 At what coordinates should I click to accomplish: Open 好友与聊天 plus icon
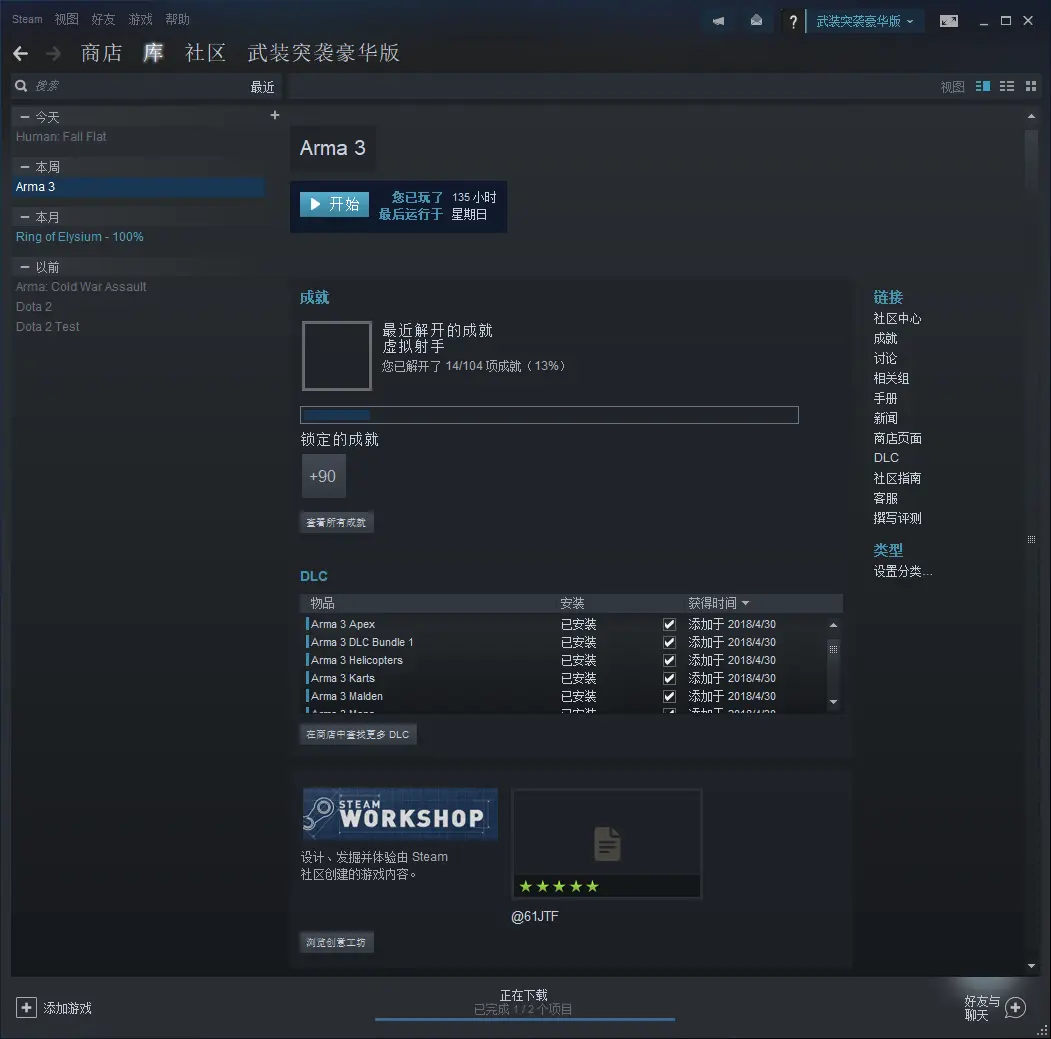[x=1015, y=1007]
